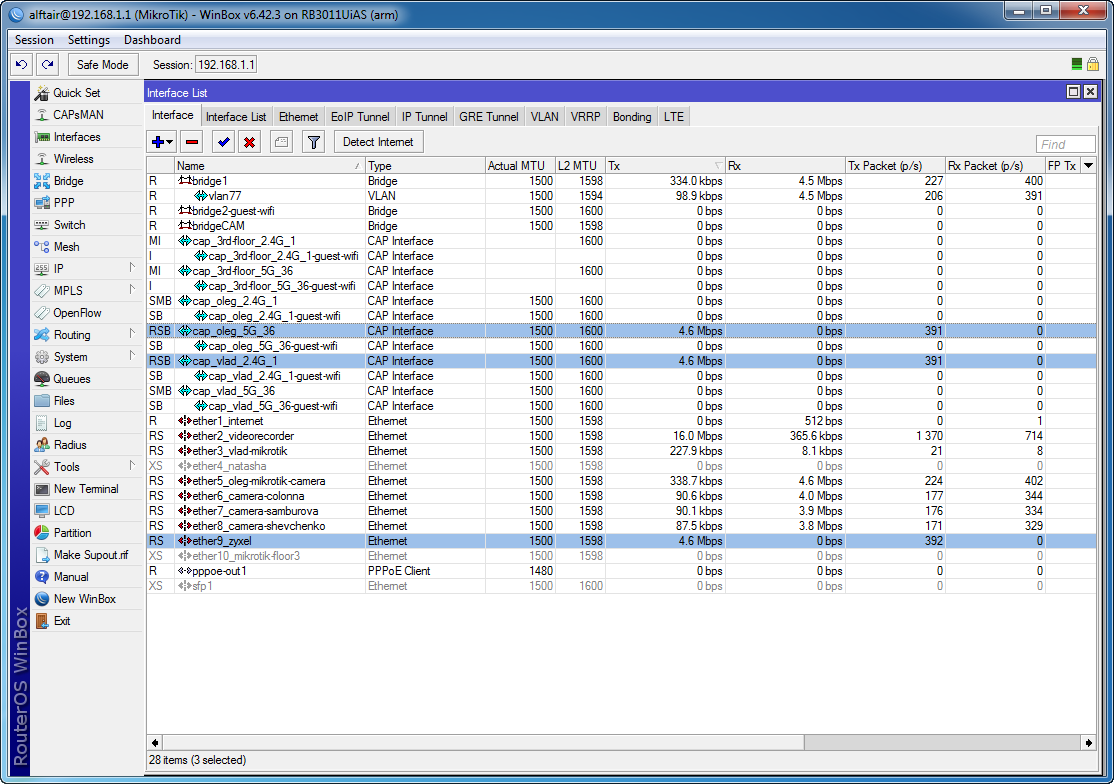Click the horizontal scrollbar right arrow
Image resolution: width=1114 pixels, height=784 pixels.
click(1088, 742)
